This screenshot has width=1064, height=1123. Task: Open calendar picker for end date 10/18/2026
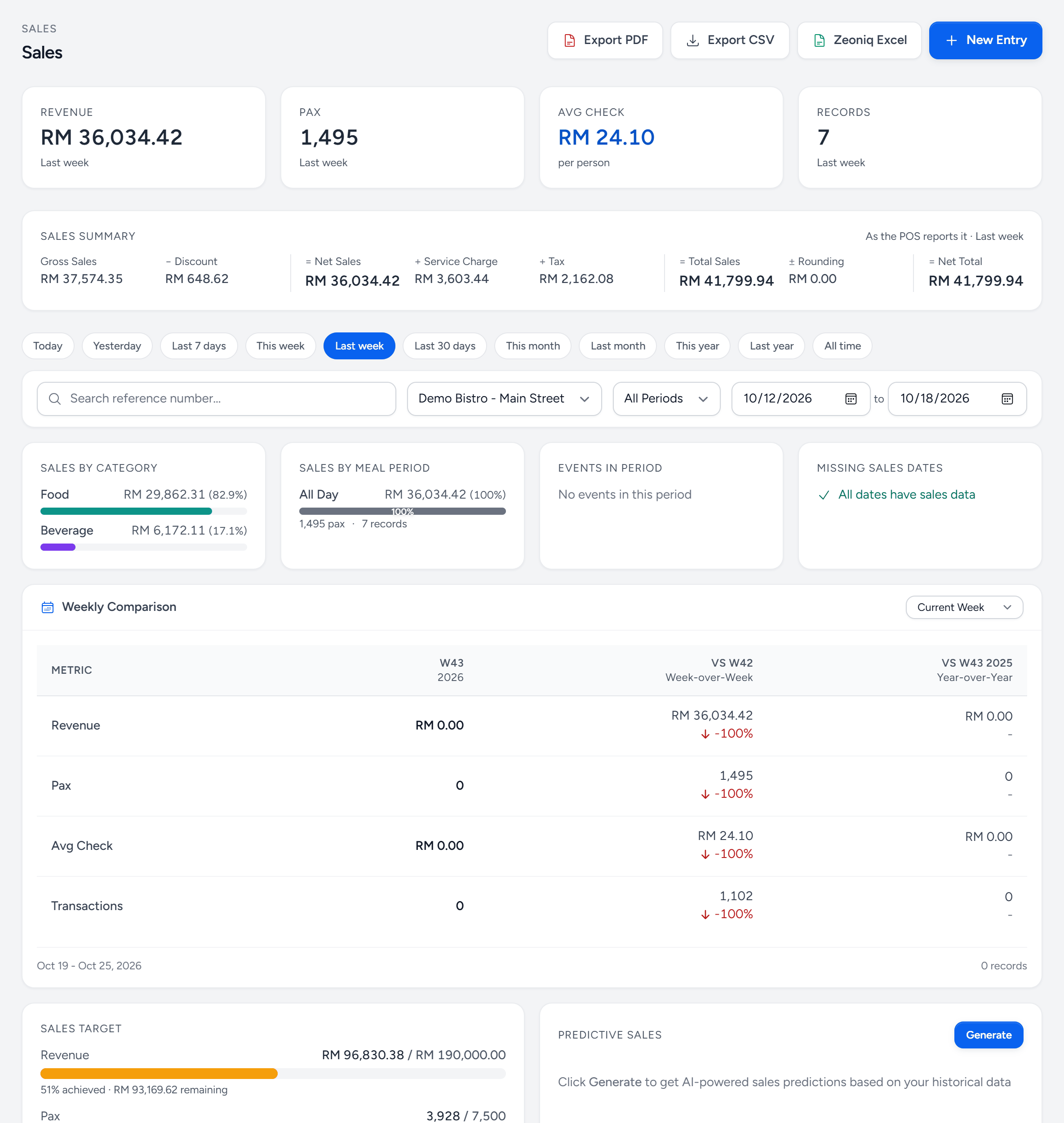[x=1007, y=399]
